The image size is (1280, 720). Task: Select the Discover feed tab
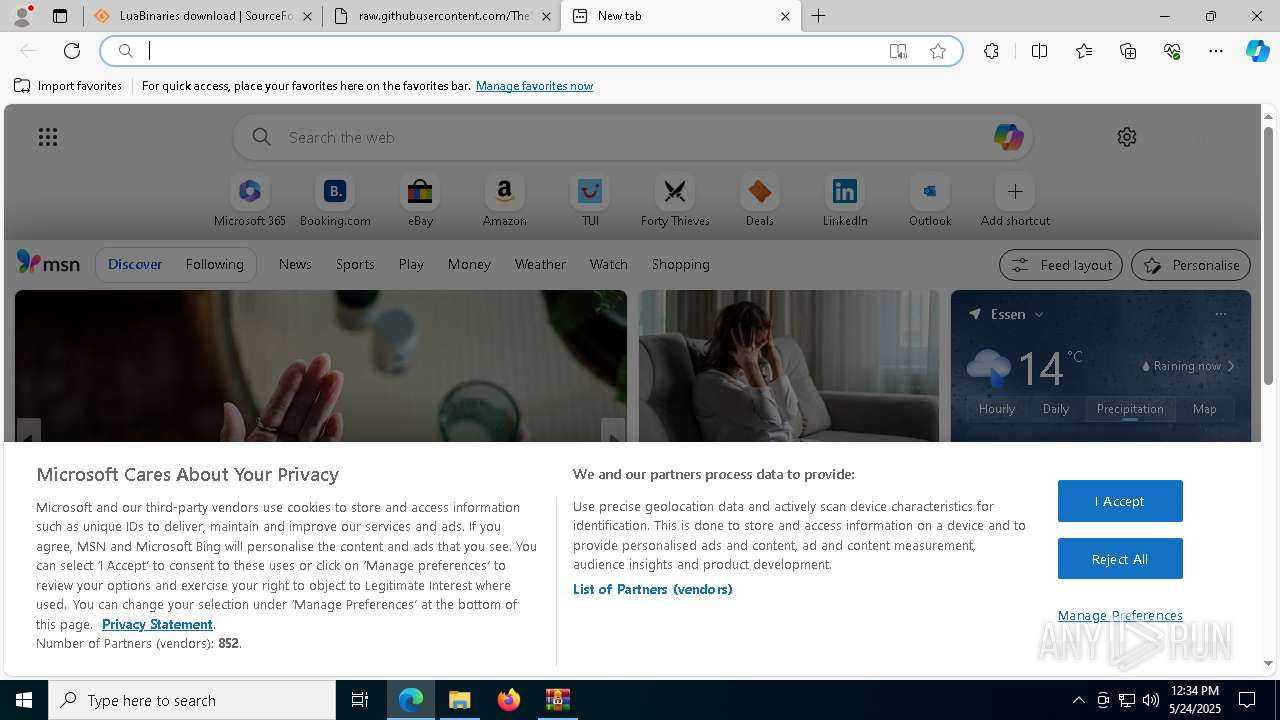point(135,264)
